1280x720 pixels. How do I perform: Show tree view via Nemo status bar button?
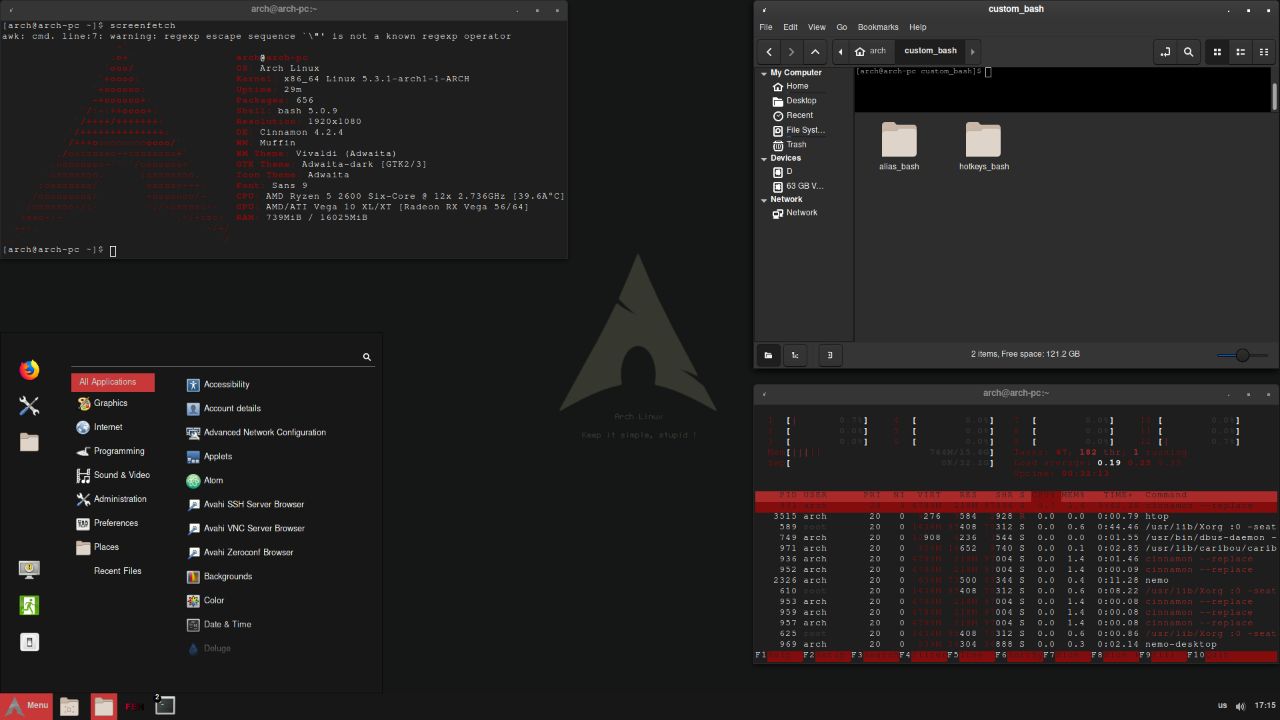click(x=795, y=354)
